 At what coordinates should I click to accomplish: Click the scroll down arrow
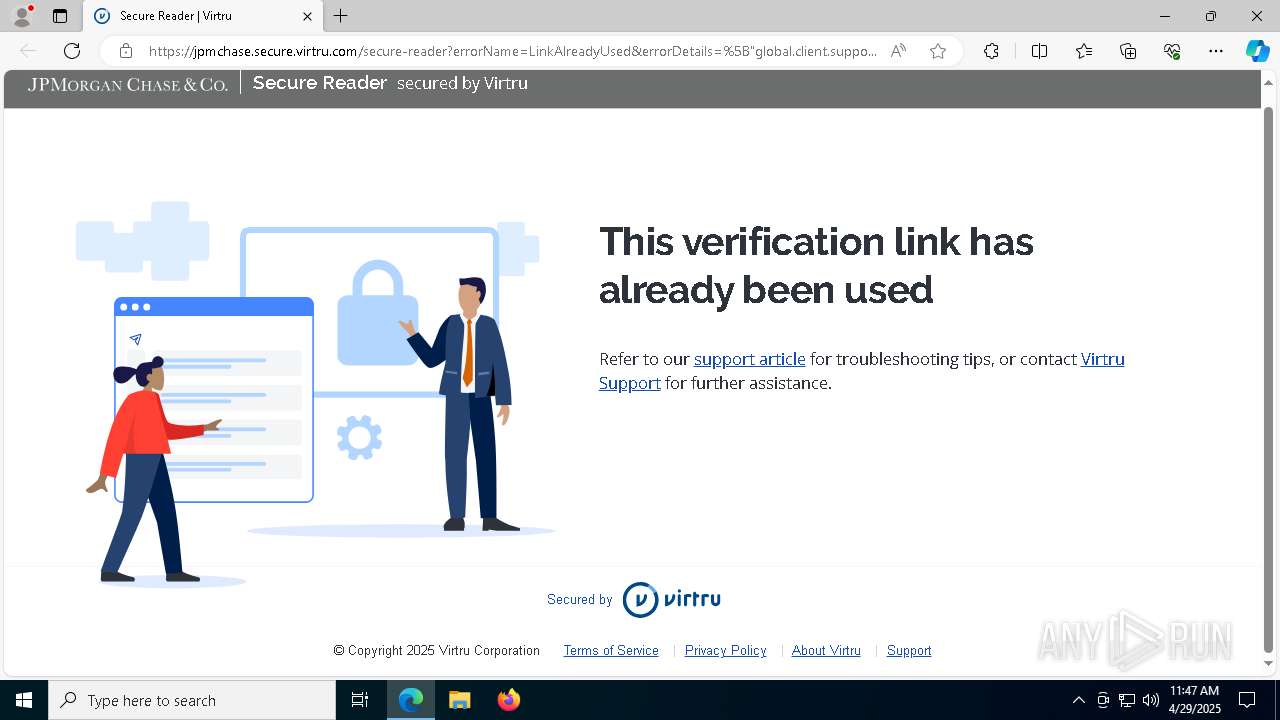pos(1269,663)
